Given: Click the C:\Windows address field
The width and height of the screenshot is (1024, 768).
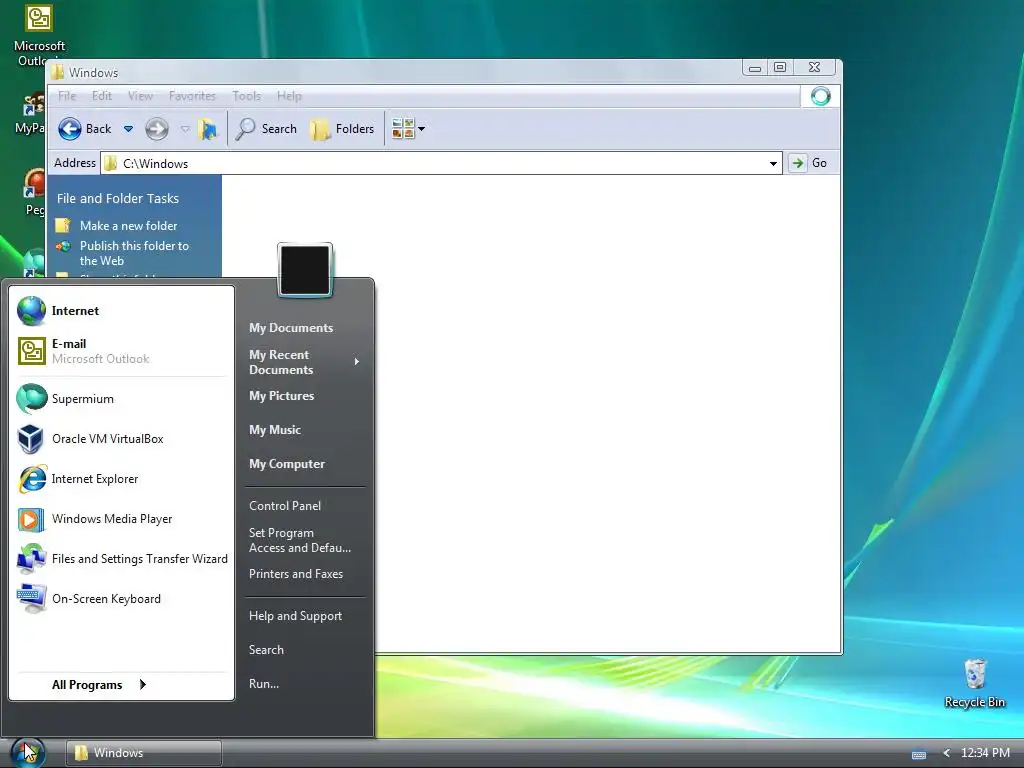Looking at the screenshot, I should [441, 163].
